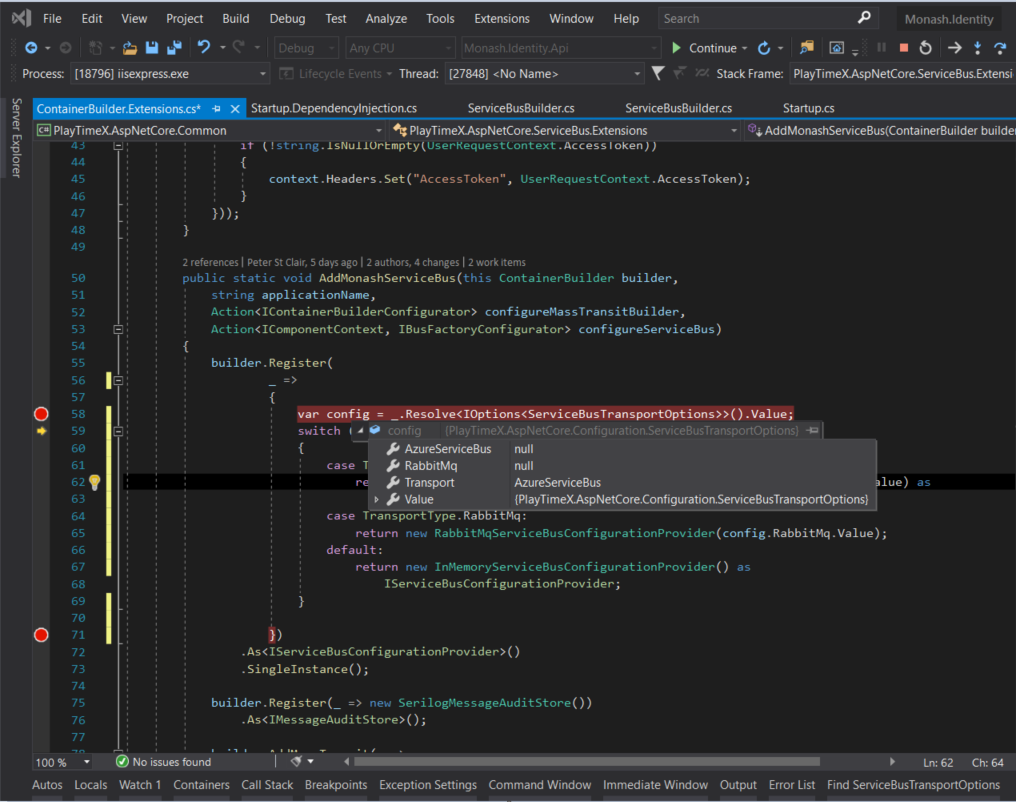Click the Undo arrow icon
The height and width of the screenshot is (802, 1016).
[x=204, y=48]
